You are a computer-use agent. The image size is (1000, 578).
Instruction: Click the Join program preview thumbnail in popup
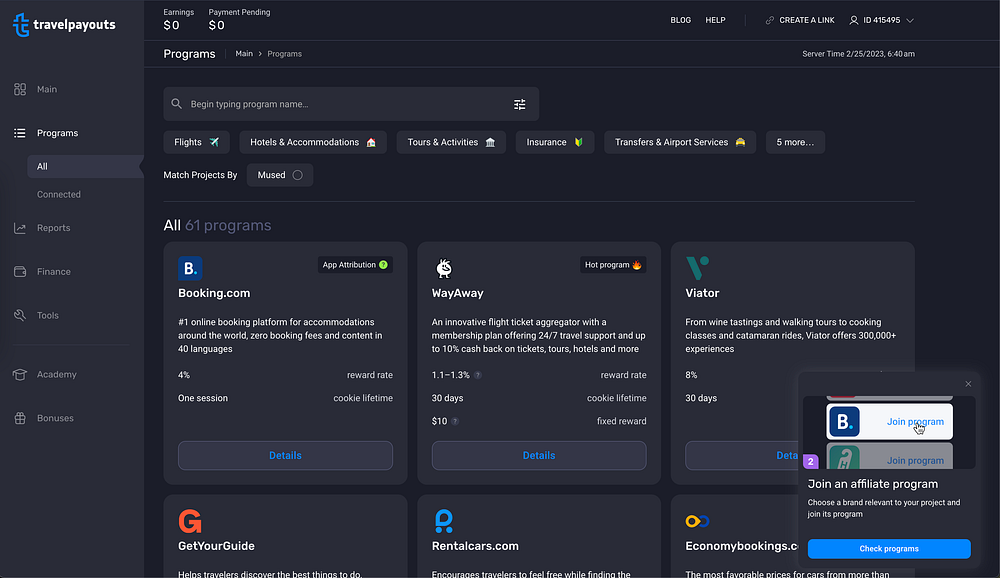click(x=889, y=433)
